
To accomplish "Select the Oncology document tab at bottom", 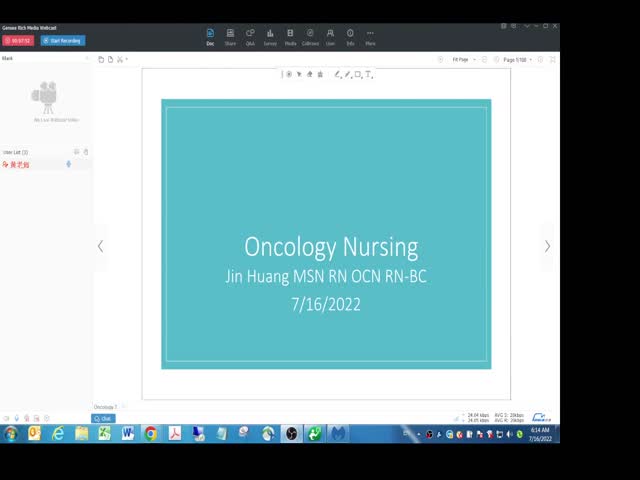I will [105, 407].
